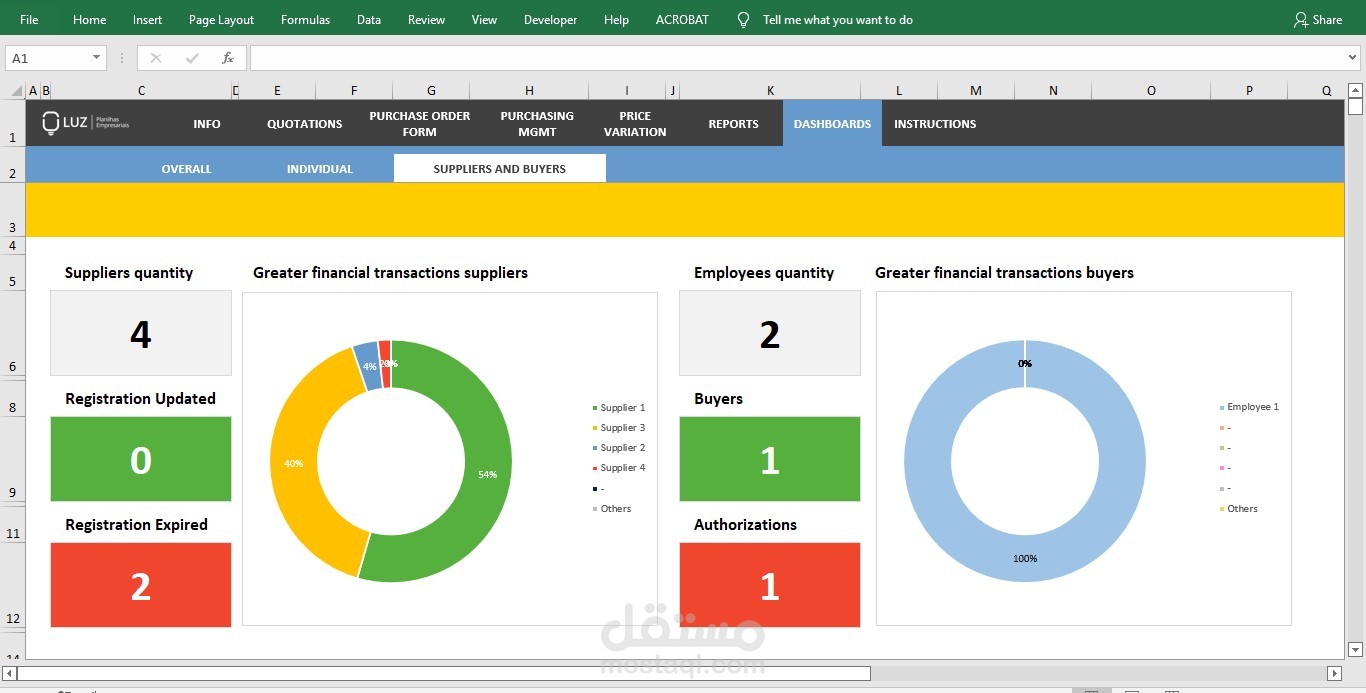
Task: Open the File menu
Action: [29, 19]
